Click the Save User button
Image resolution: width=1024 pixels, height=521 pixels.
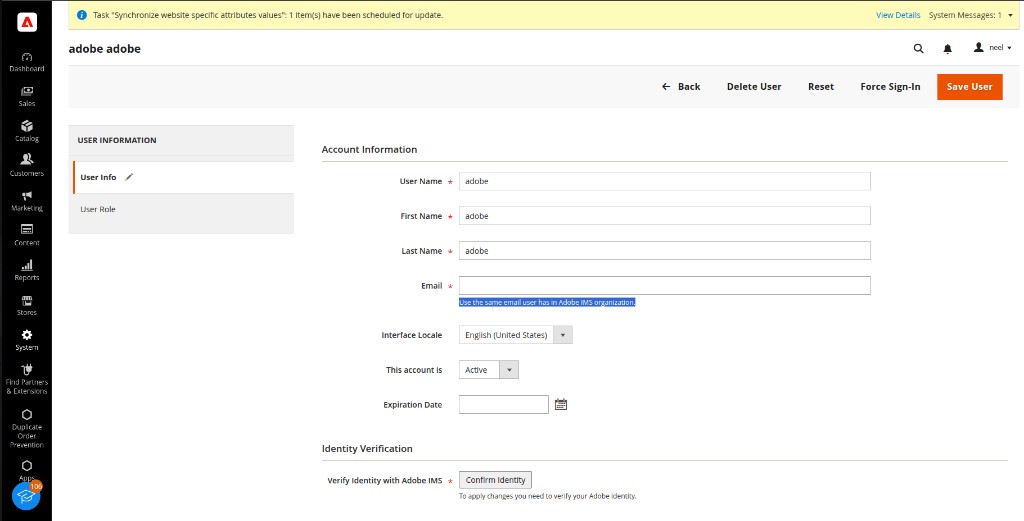click(969, 87)
